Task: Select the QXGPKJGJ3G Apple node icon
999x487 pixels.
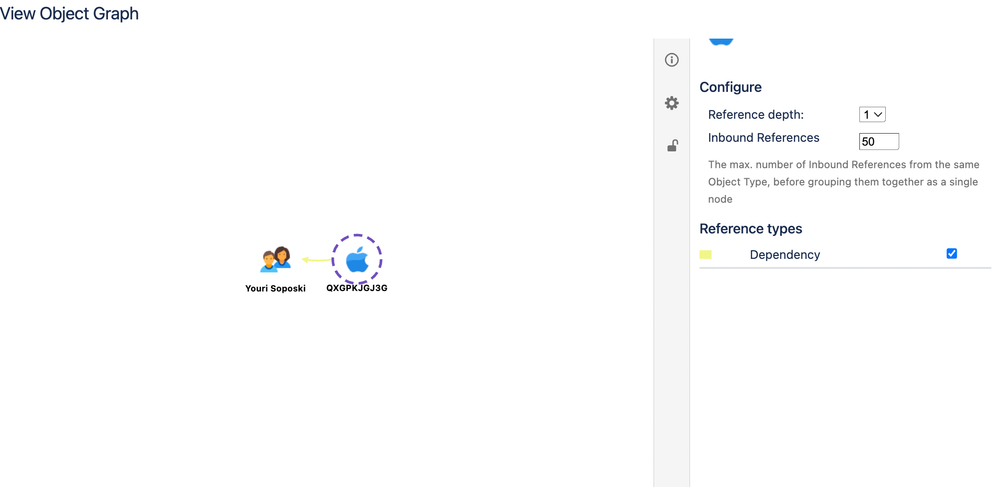Action: pyautogui.click(x=357, y=259)
